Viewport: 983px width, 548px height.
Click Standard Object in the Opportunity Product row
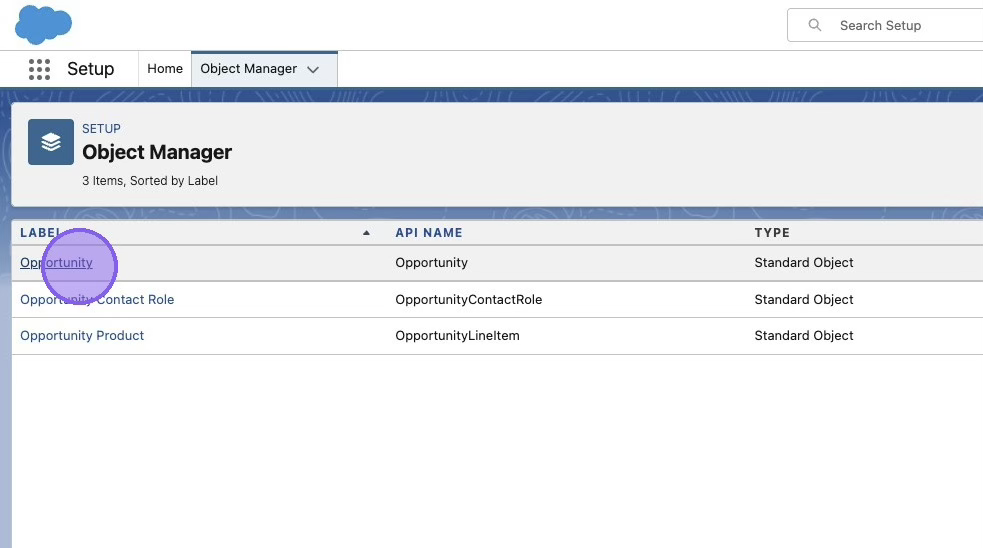point(804,335)
